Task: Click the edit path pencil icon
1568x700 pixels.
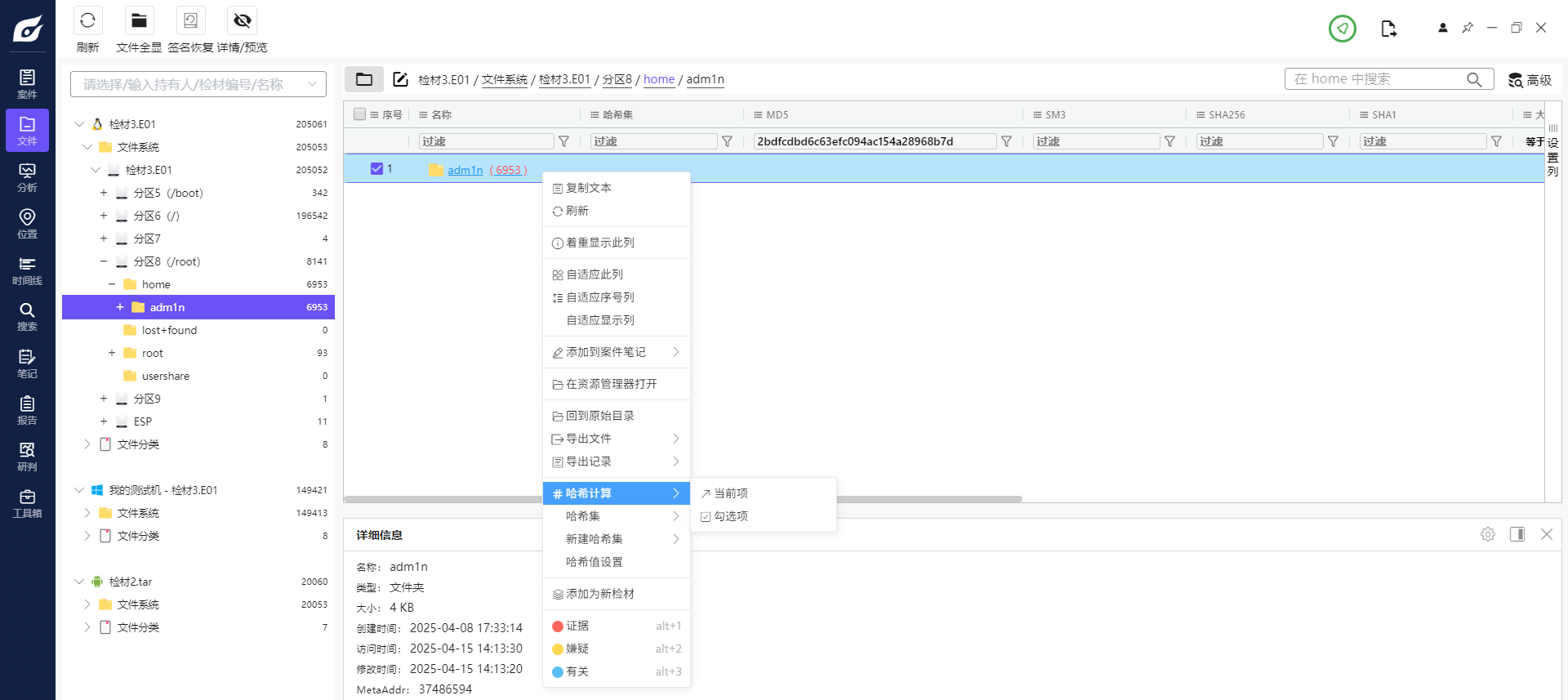Action: coord(400,79)
